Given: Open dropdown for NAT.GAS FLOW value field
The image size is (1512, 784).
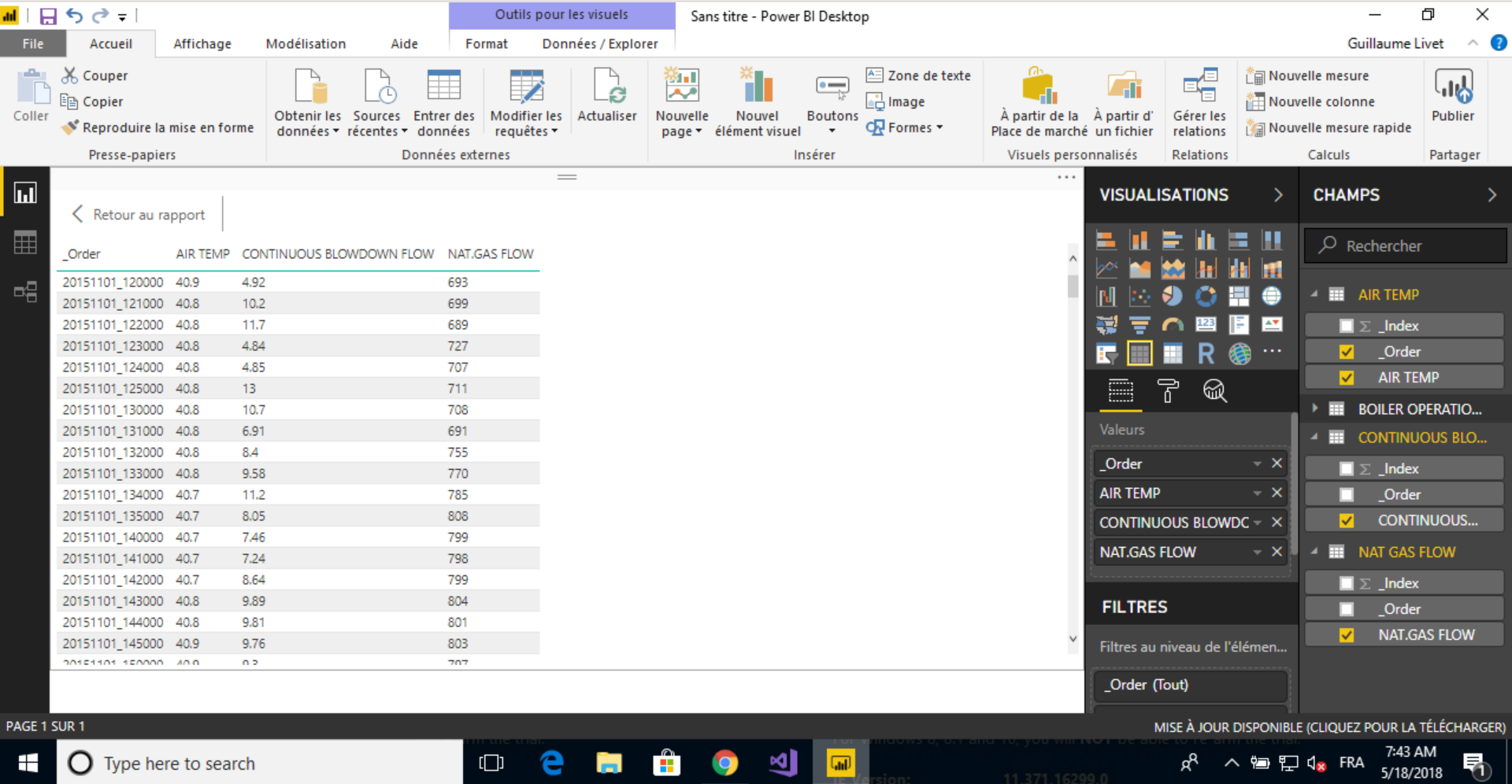Looking at the screenshot, I should tap(1257, 553).
